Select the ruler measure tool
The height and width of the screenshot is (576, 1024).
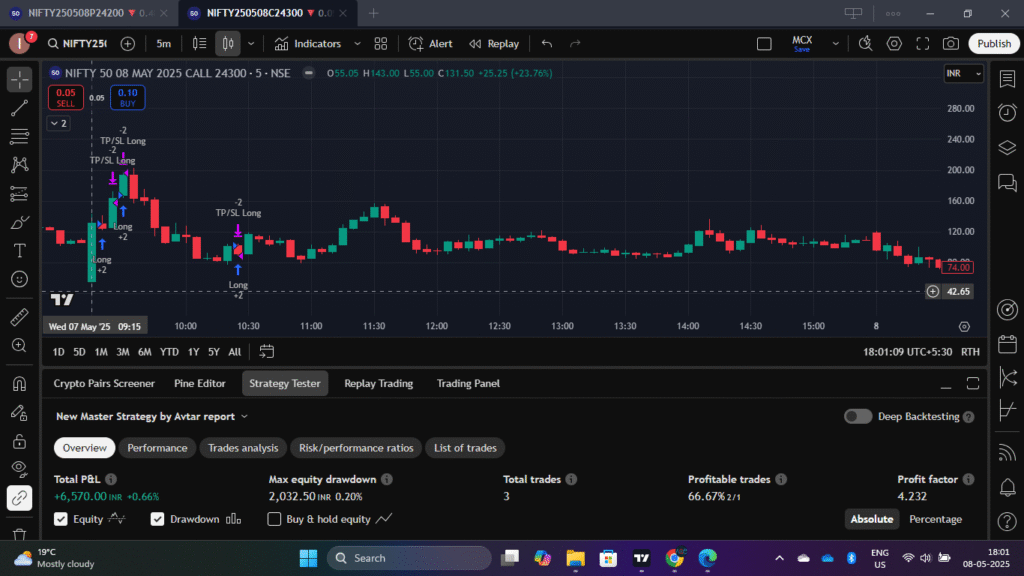tap(20, 317)
